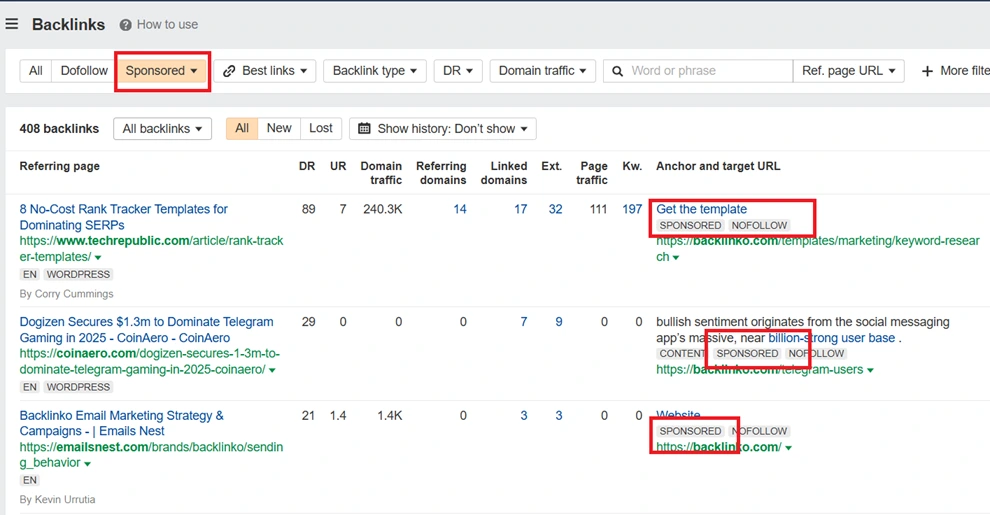Click the By Corry Cummings author text
The width and height of the screenshot is (990, 515).
coord(66,293)
